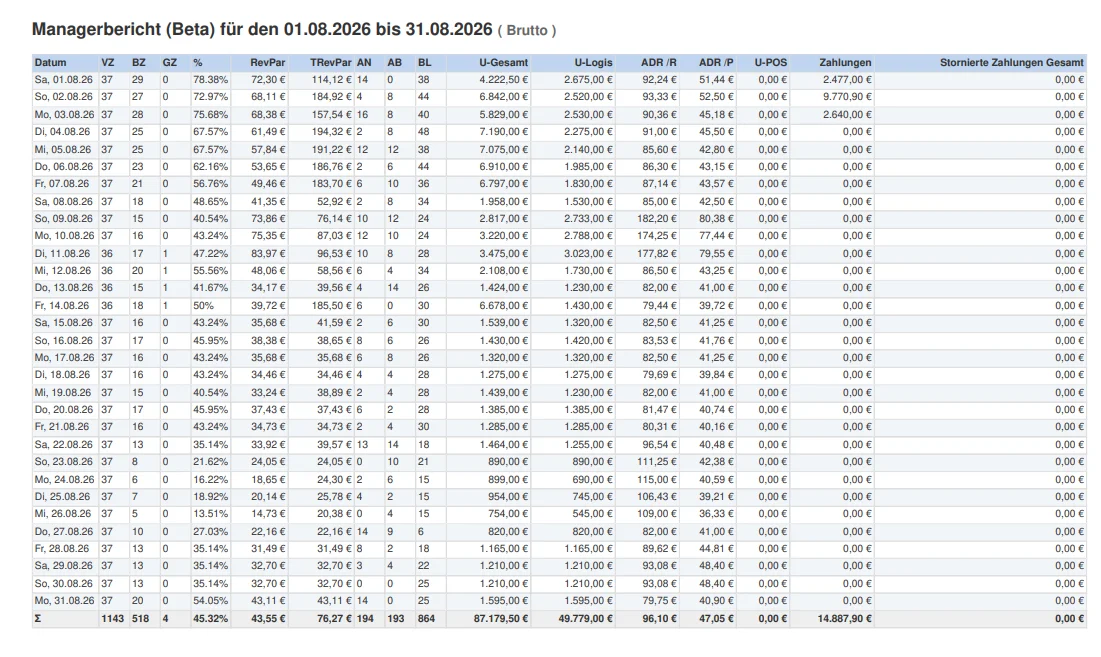This screenshot has height=657, width=1101.
Task: Click the TRevPar value 194,32 €
Action: (x=331, y=131)
